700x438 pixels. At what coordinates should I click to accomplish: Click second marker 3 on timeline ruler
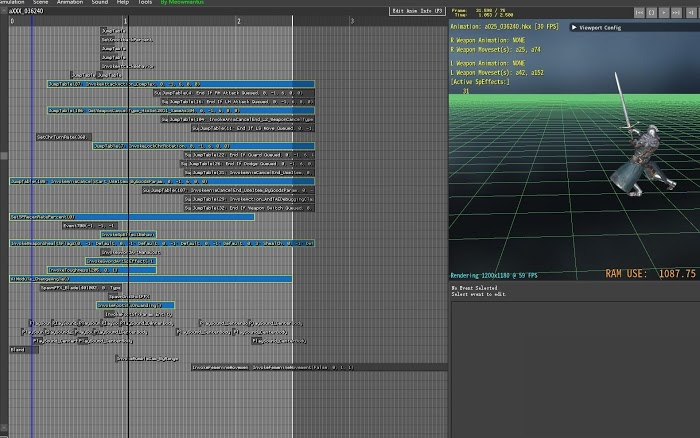tap(352, 21)
